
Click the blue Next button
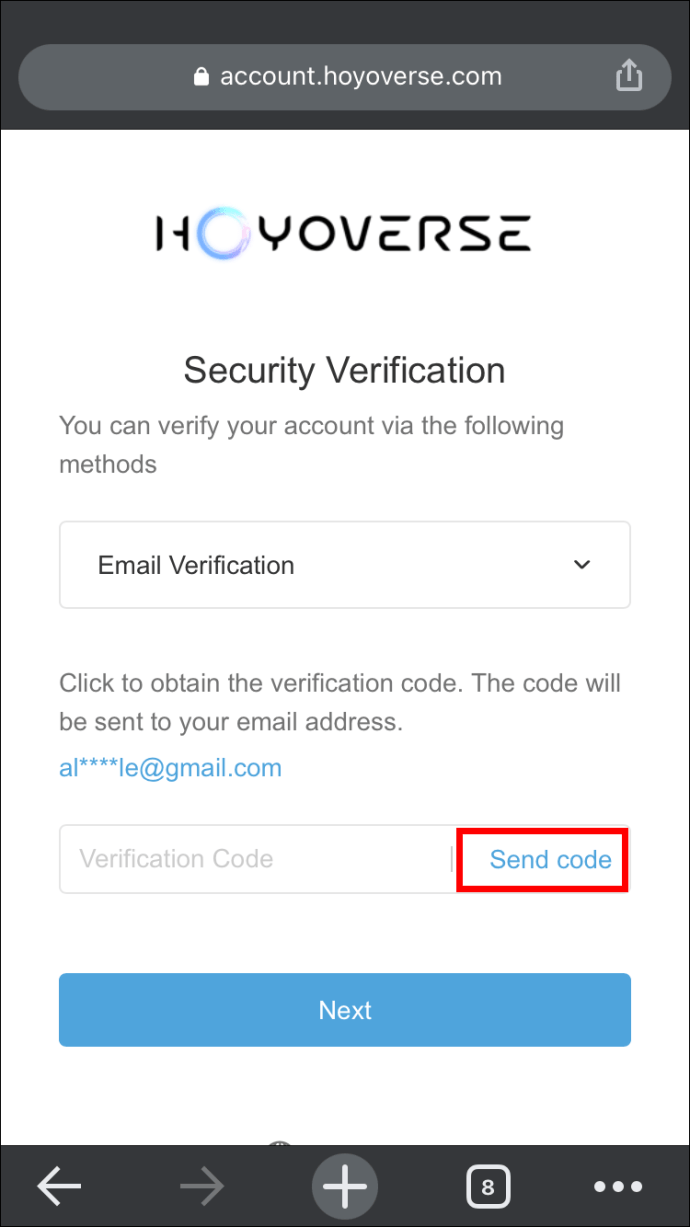(345, 1010)
